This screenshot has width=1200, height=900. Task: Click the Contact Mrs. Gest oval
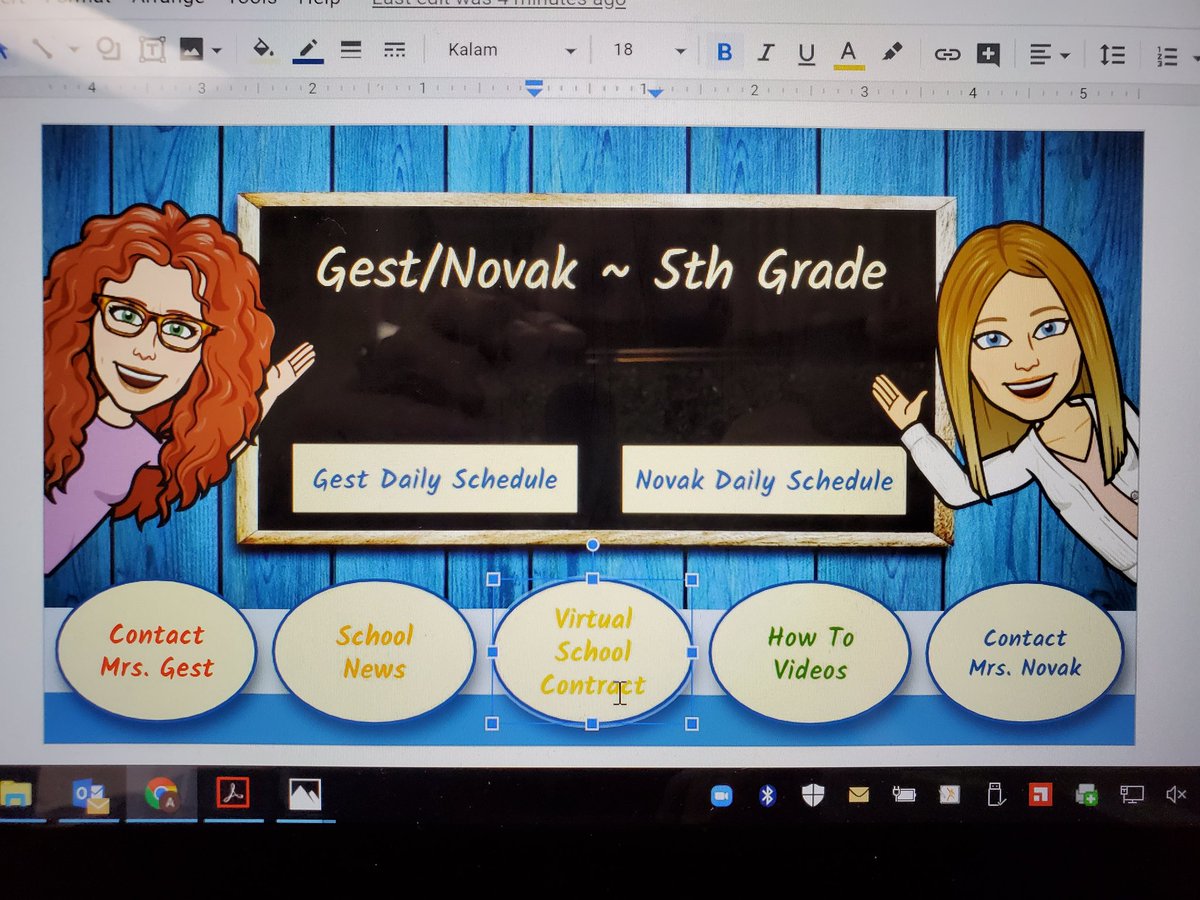click(x=156, y=651)
